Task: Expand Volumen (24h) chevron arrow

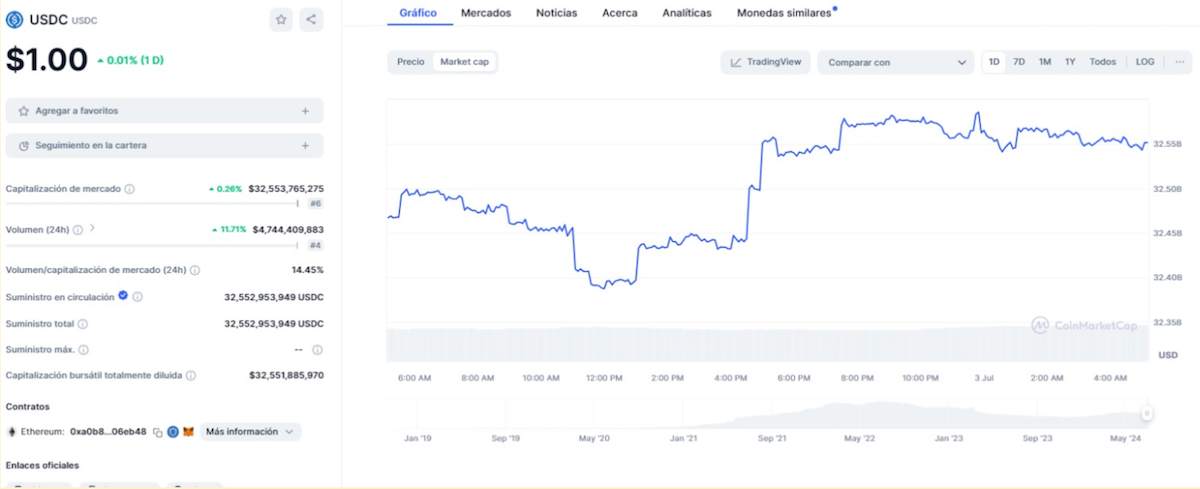Action: click(x=92, y=229)
